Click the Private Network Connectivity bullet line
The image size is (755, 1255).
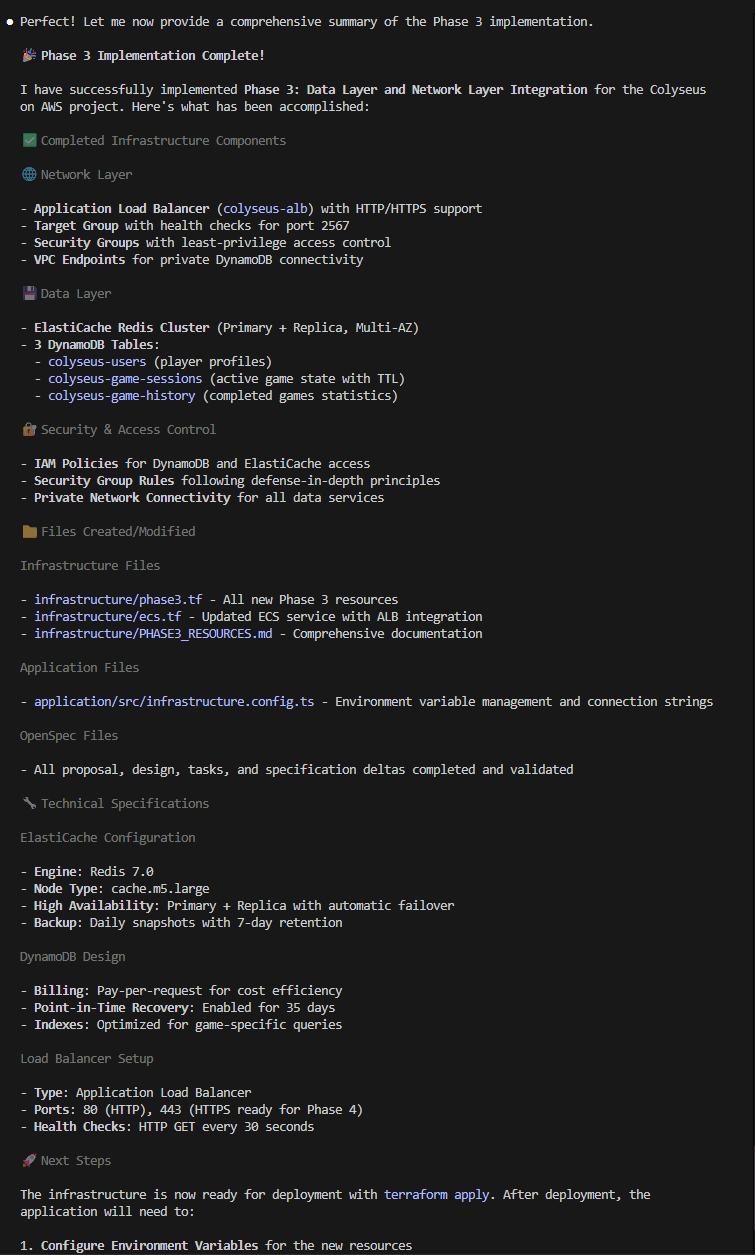click(x=202, y=498)
